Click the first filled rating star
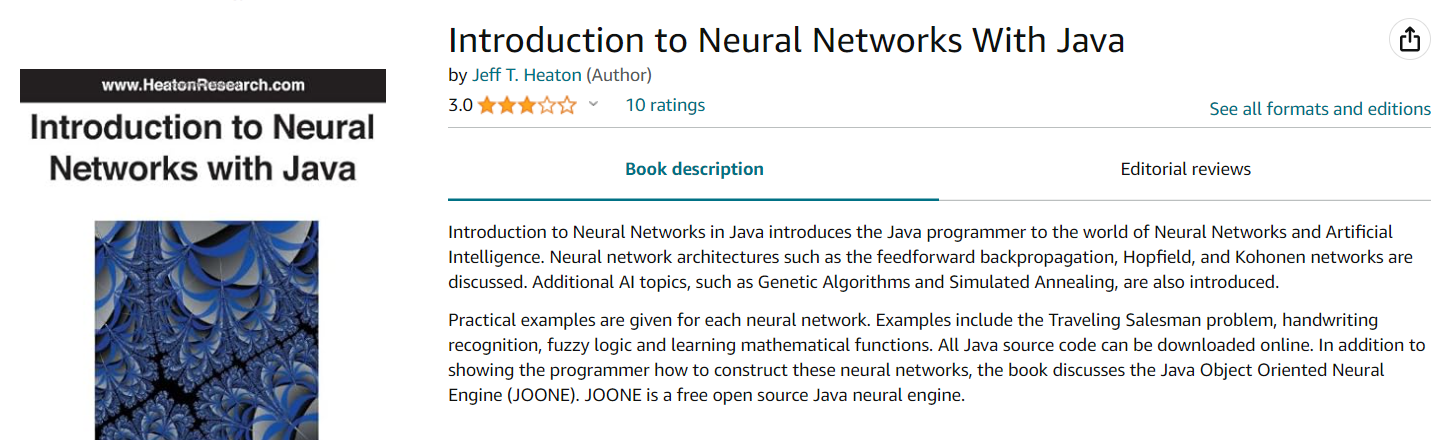 coord(487,105)
